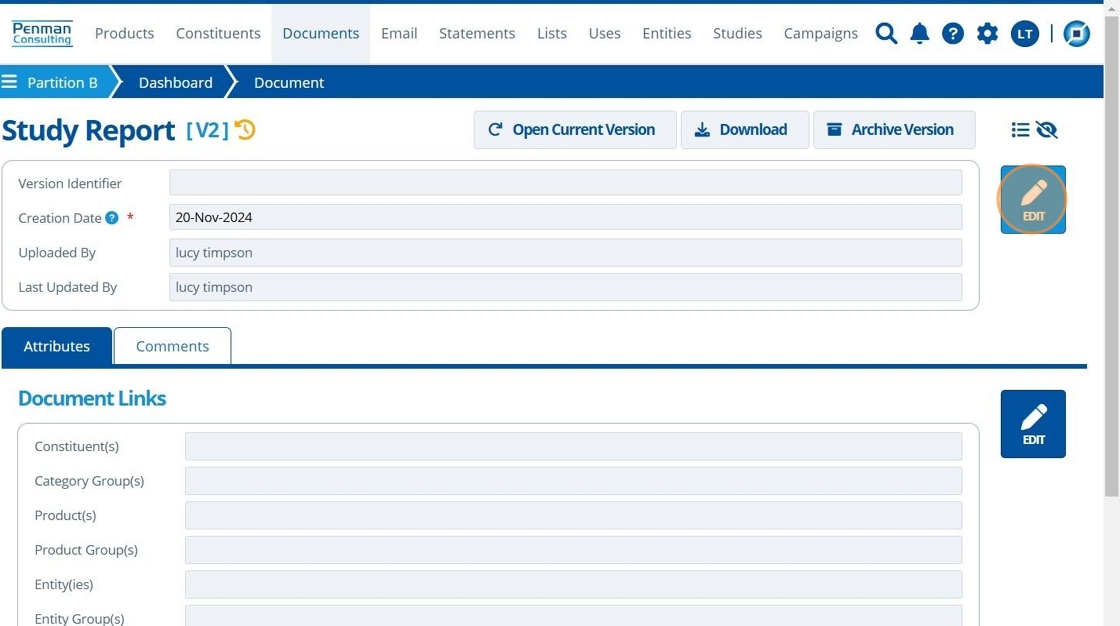Open the Campaigns menu
1120x626 pixels.
[x=821, y=34]
